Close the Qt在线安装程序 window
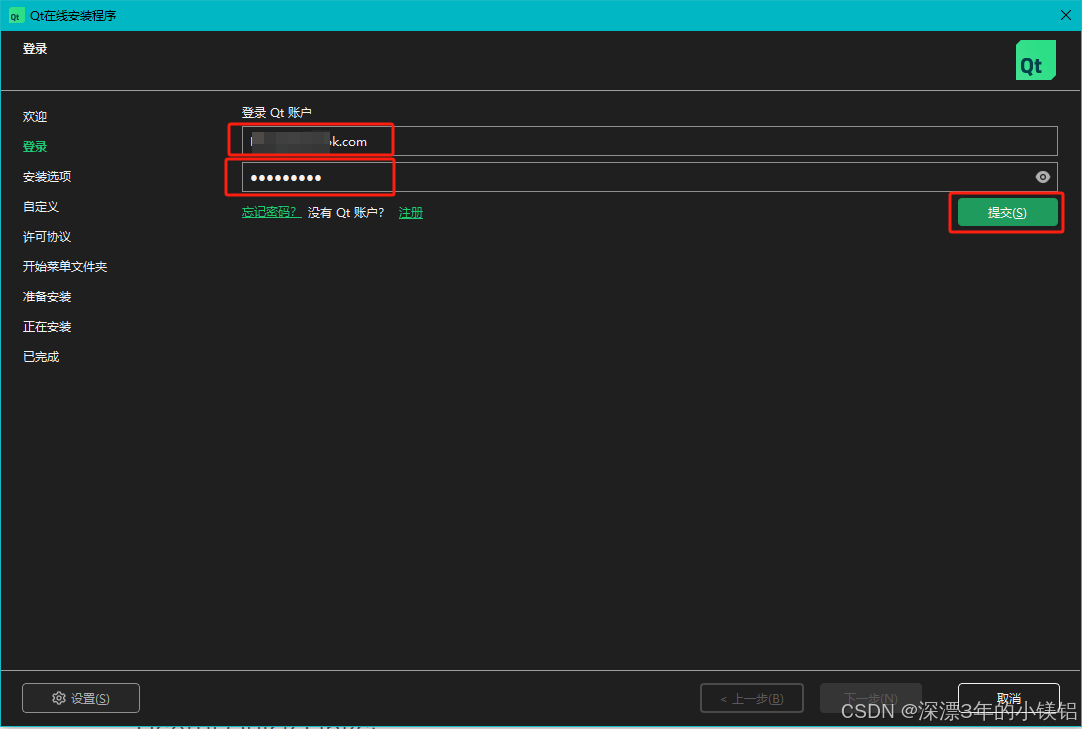The image size is (1082, 729). 1065,15
